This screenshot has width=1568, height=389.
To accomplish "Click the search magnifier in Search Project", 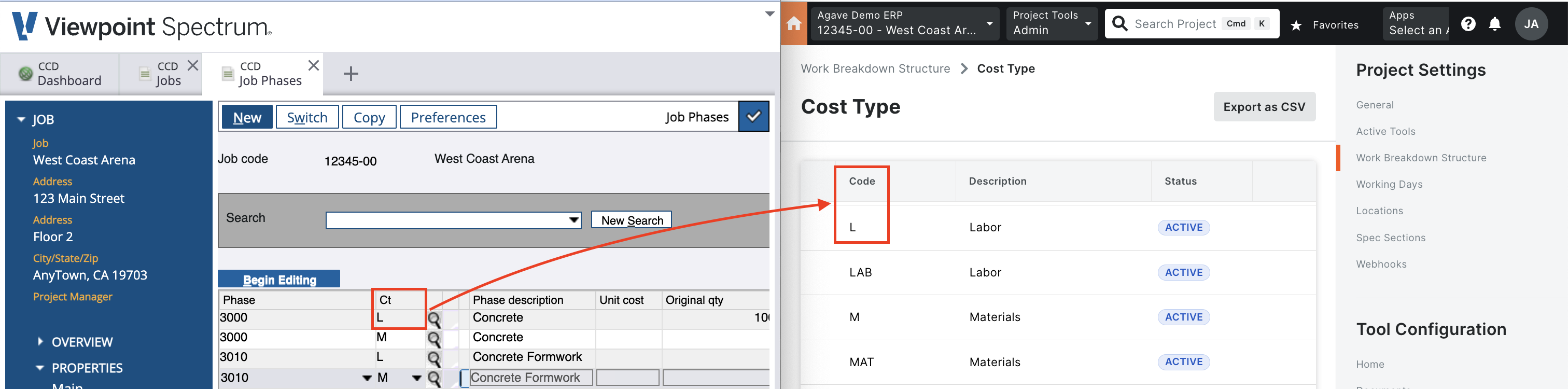I will pyautogui.click(x=1119, y=24).
